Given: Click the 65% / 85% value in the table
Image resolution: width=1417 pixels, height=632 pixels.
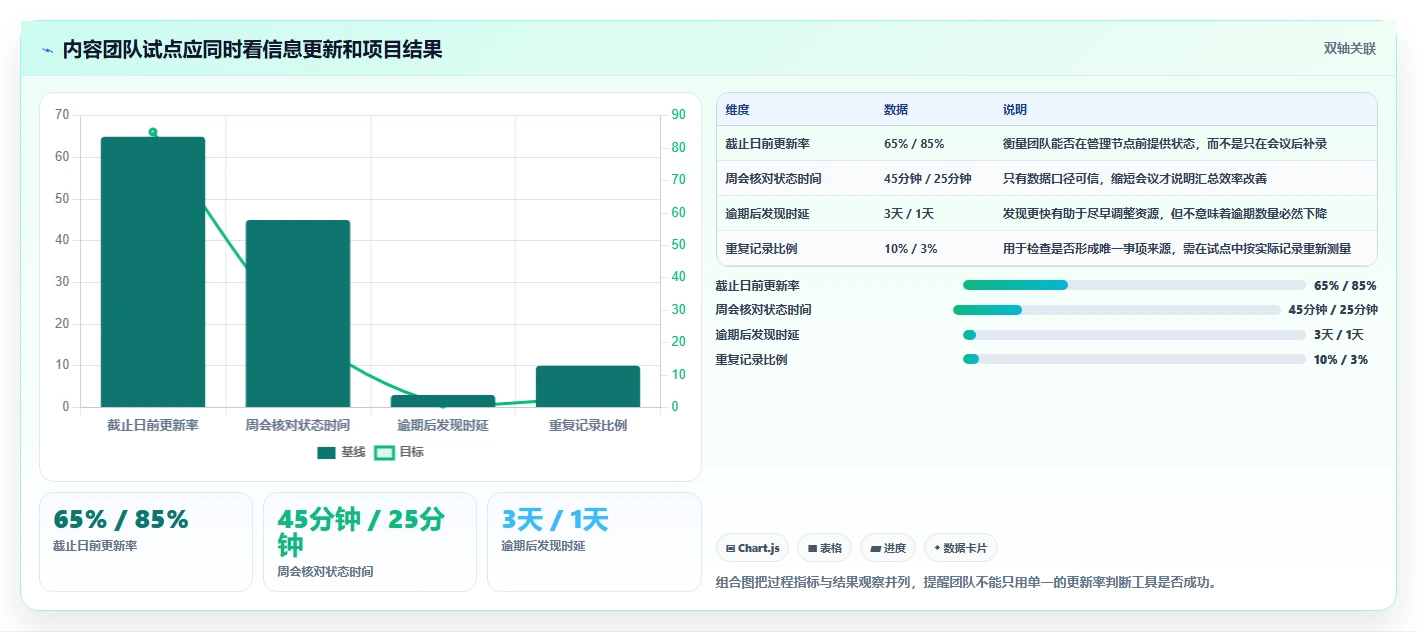Looking at the screenshot, I should point(914,144).
